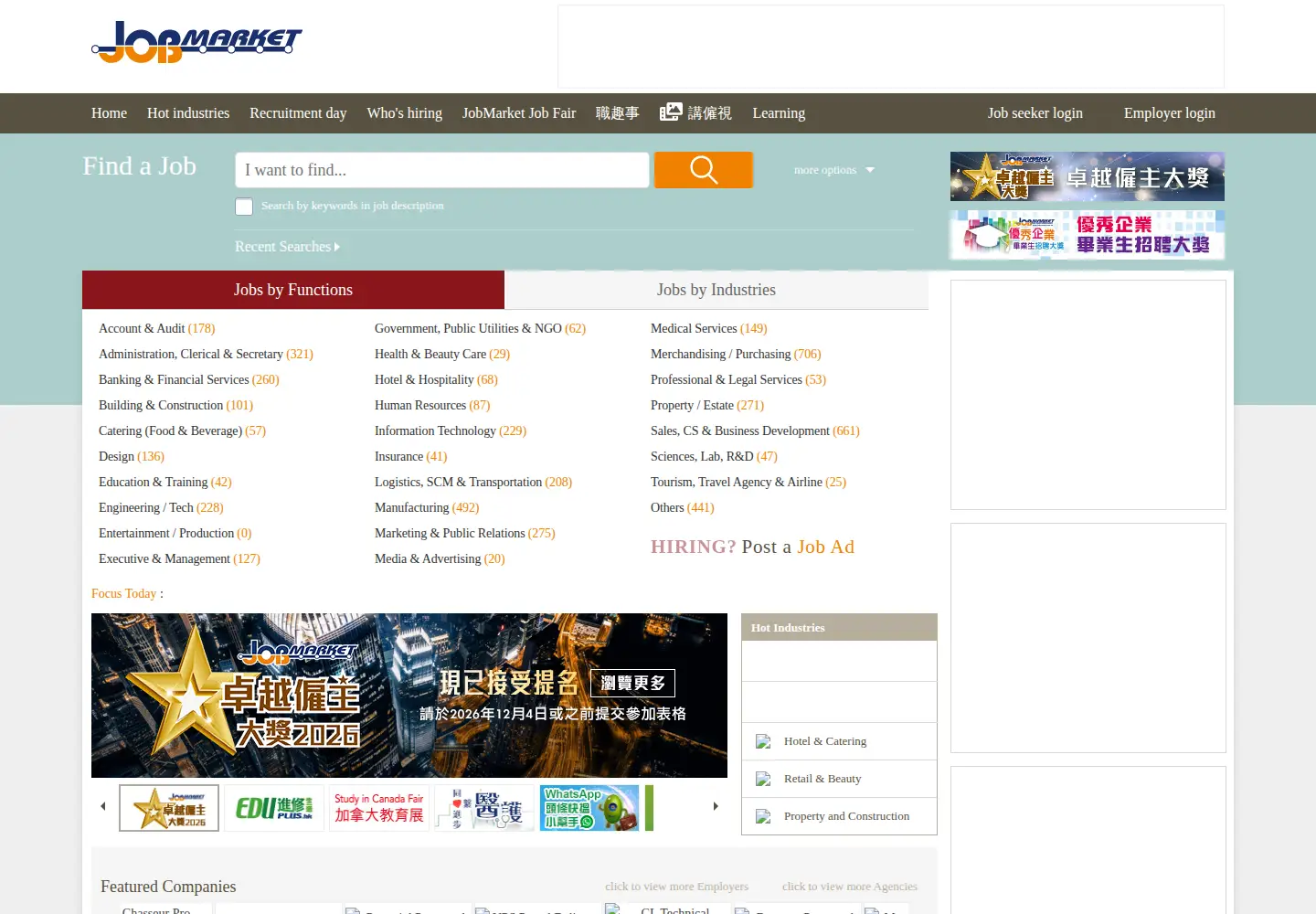Open Entertainment / Production jobs
The height and width of the screenshot is (914, 1316).
175,533
